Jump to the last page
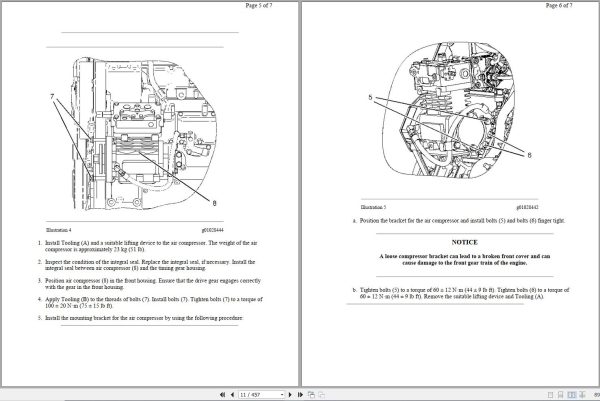Viewport: 600px width, 401px height. pos(300,394)
